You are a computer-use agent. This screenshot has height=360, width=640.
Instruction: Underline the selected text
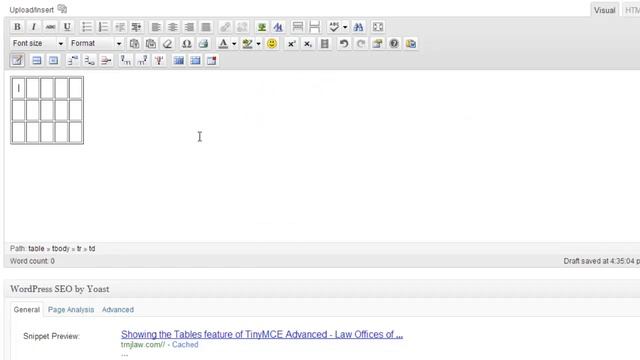click(67, 27)
